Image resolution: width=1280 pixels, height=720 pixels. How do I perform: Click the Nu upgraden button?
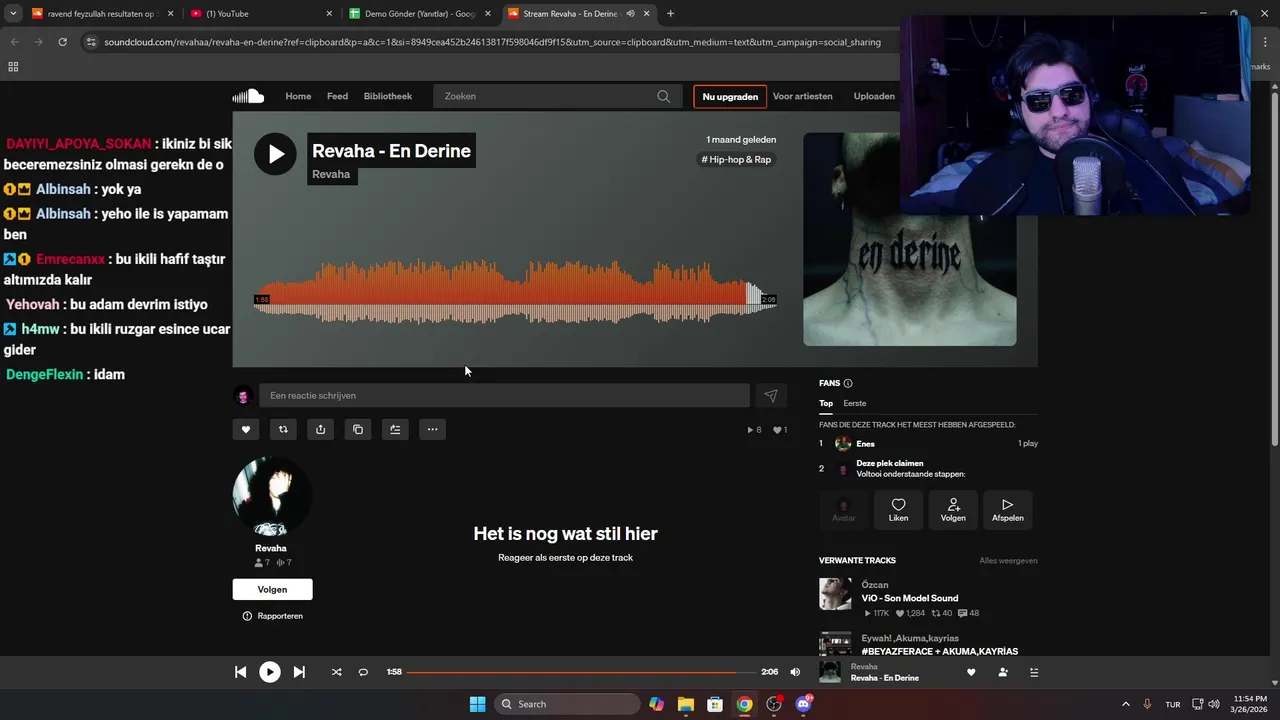(x=730, y=97)
